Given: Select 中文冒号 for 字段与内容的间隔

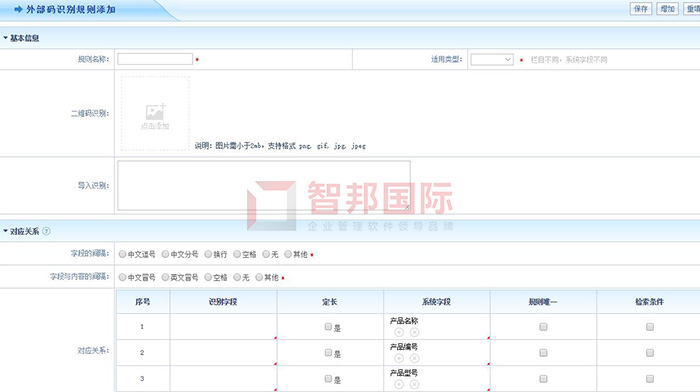Looking at the screenshot, I should pyautogui.click(x=122, y=277).
